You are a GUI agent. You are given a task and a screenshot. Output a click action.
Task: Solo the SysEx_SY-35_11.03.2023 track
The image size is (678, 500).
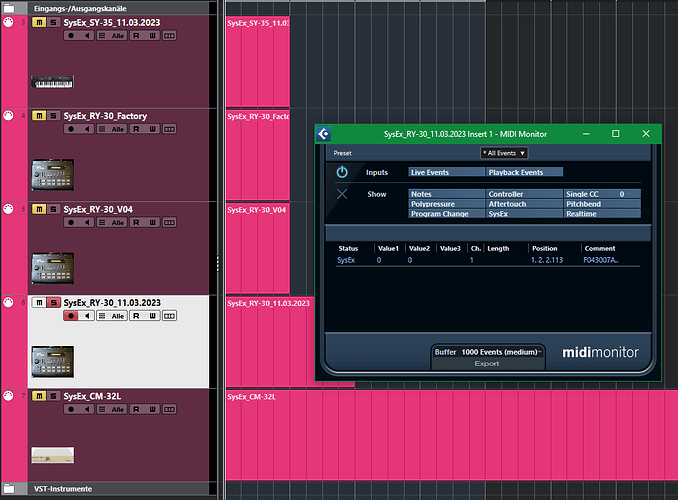53,22
